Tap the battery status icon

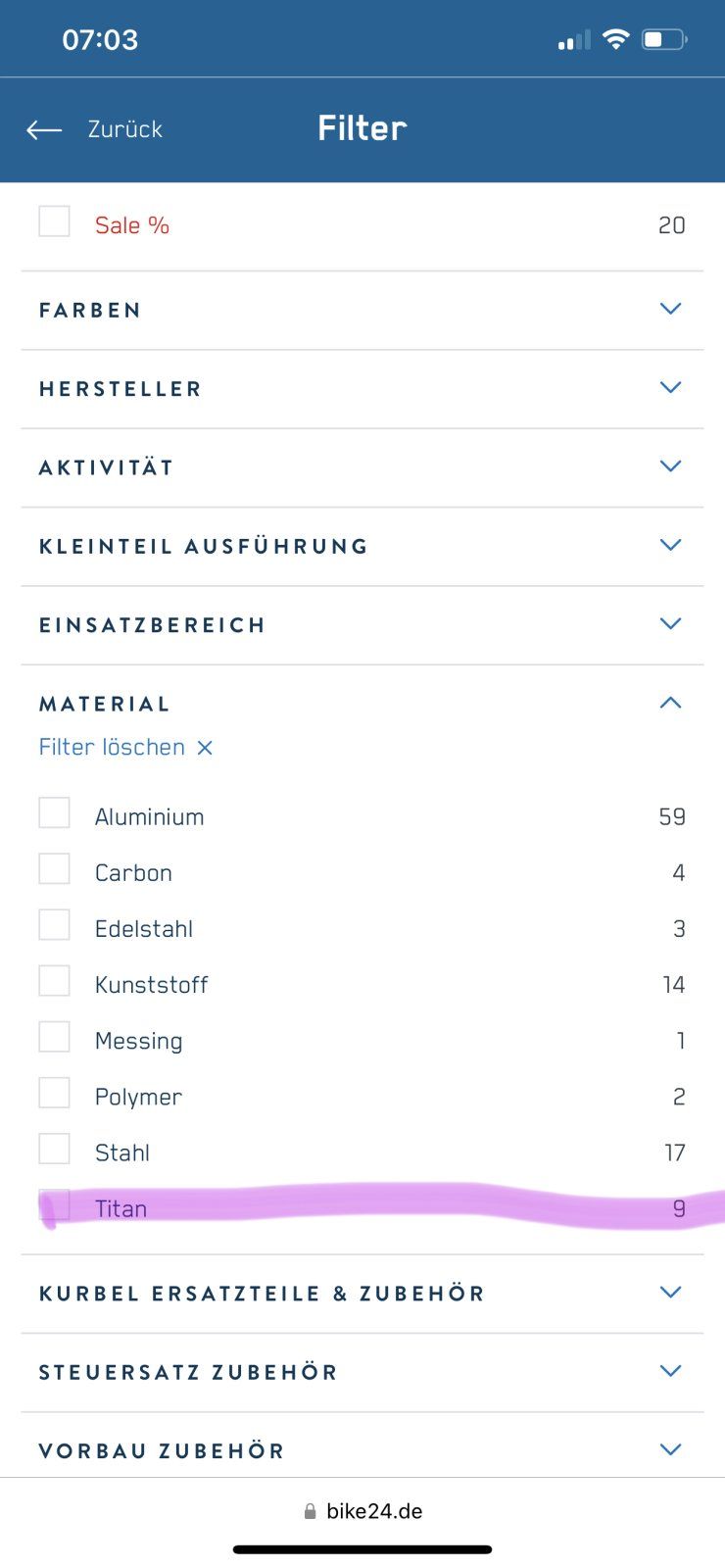click(664, 39)
